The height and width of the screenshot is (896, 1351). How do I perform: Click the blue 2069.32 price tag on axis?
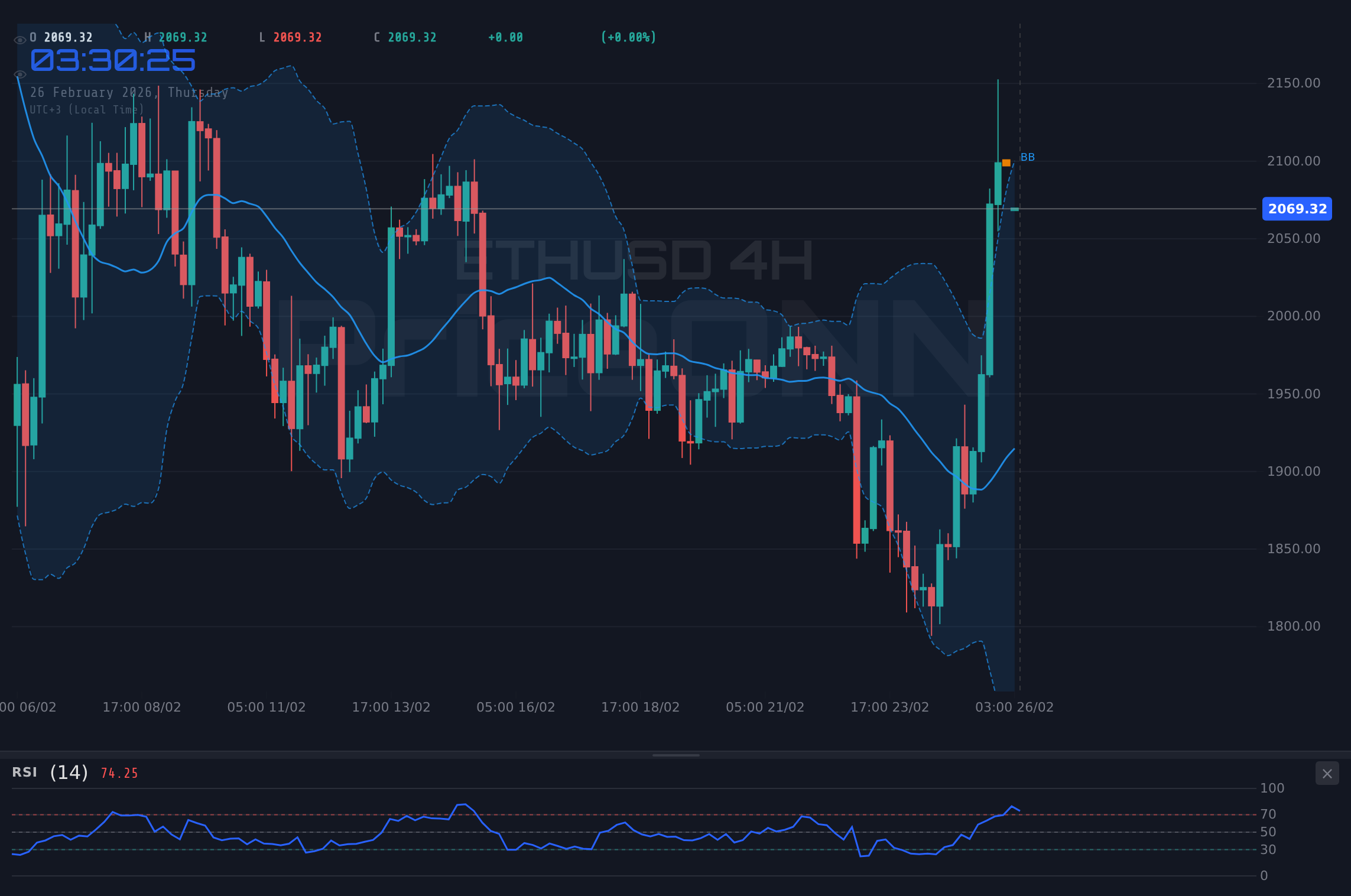pyautogui.click(x=1297, y=209)
